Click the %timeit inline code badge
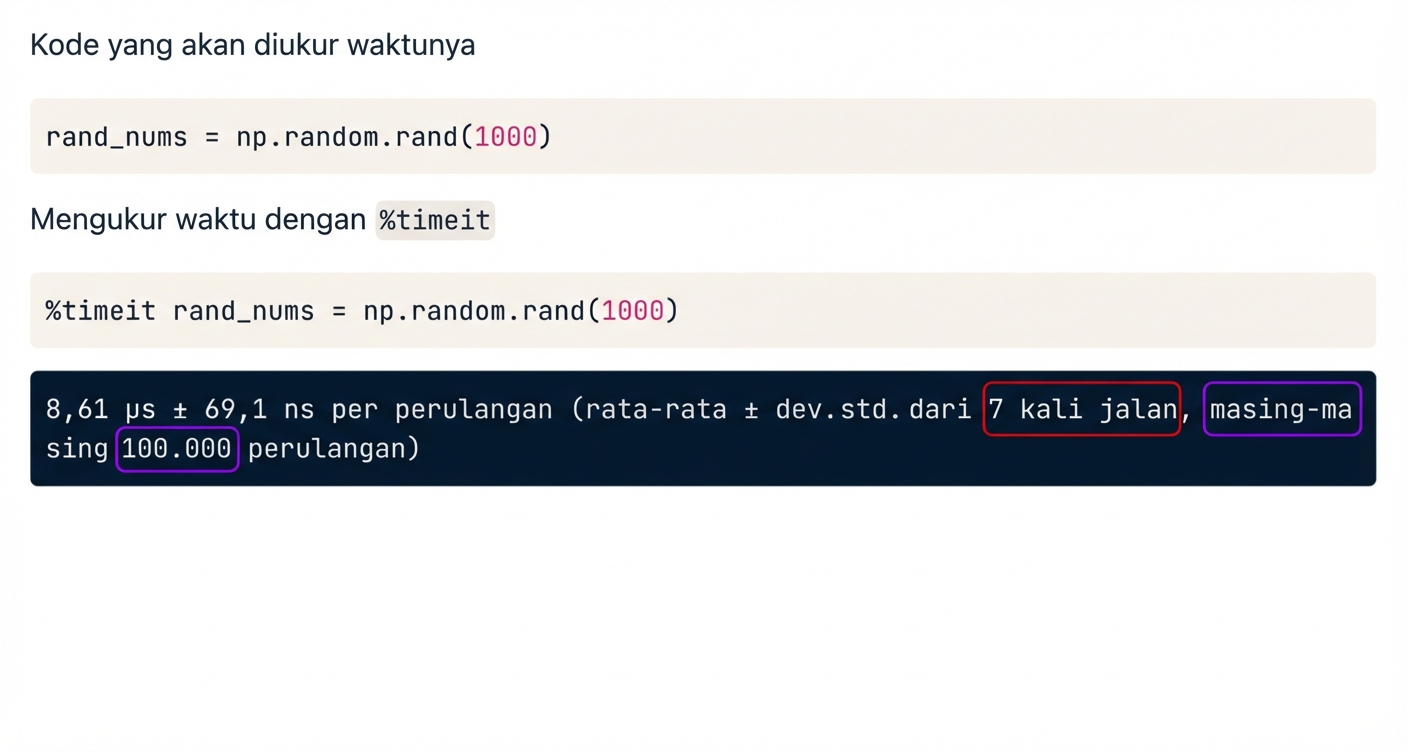This screenshot has width=1408, height=752. point(434,220)
